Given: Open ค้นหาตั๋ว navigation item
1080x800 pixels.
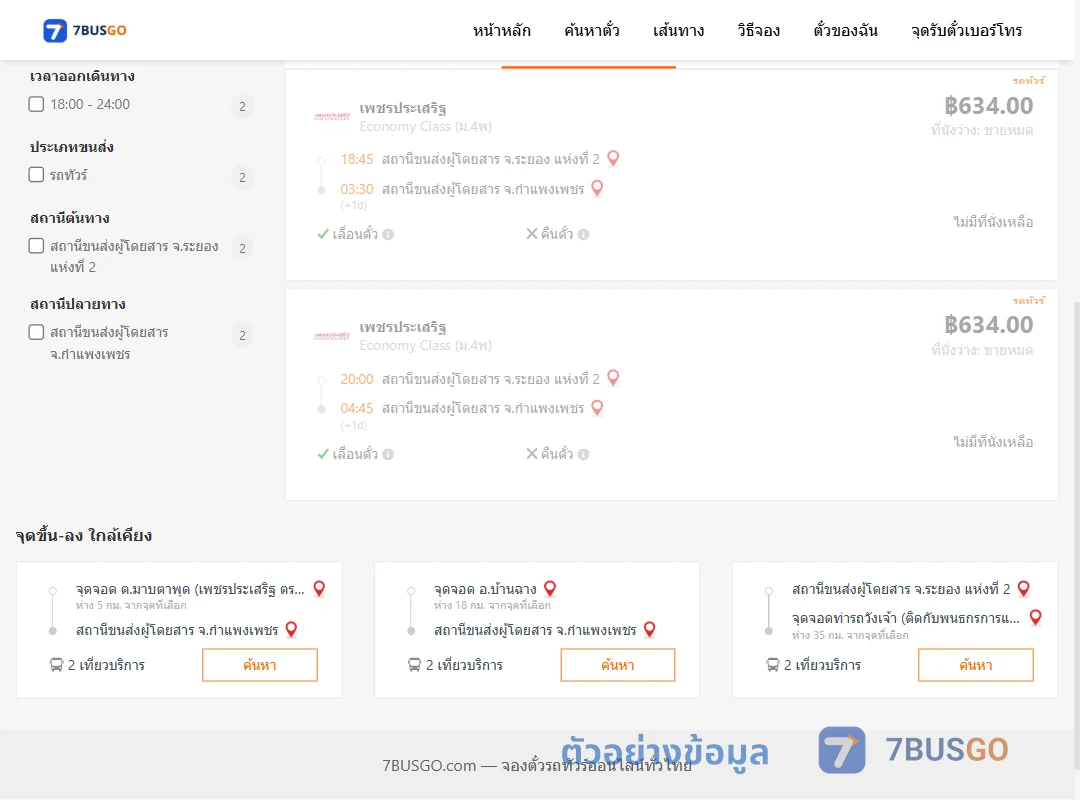Looking at the screenshot, I should click(592, 30).
